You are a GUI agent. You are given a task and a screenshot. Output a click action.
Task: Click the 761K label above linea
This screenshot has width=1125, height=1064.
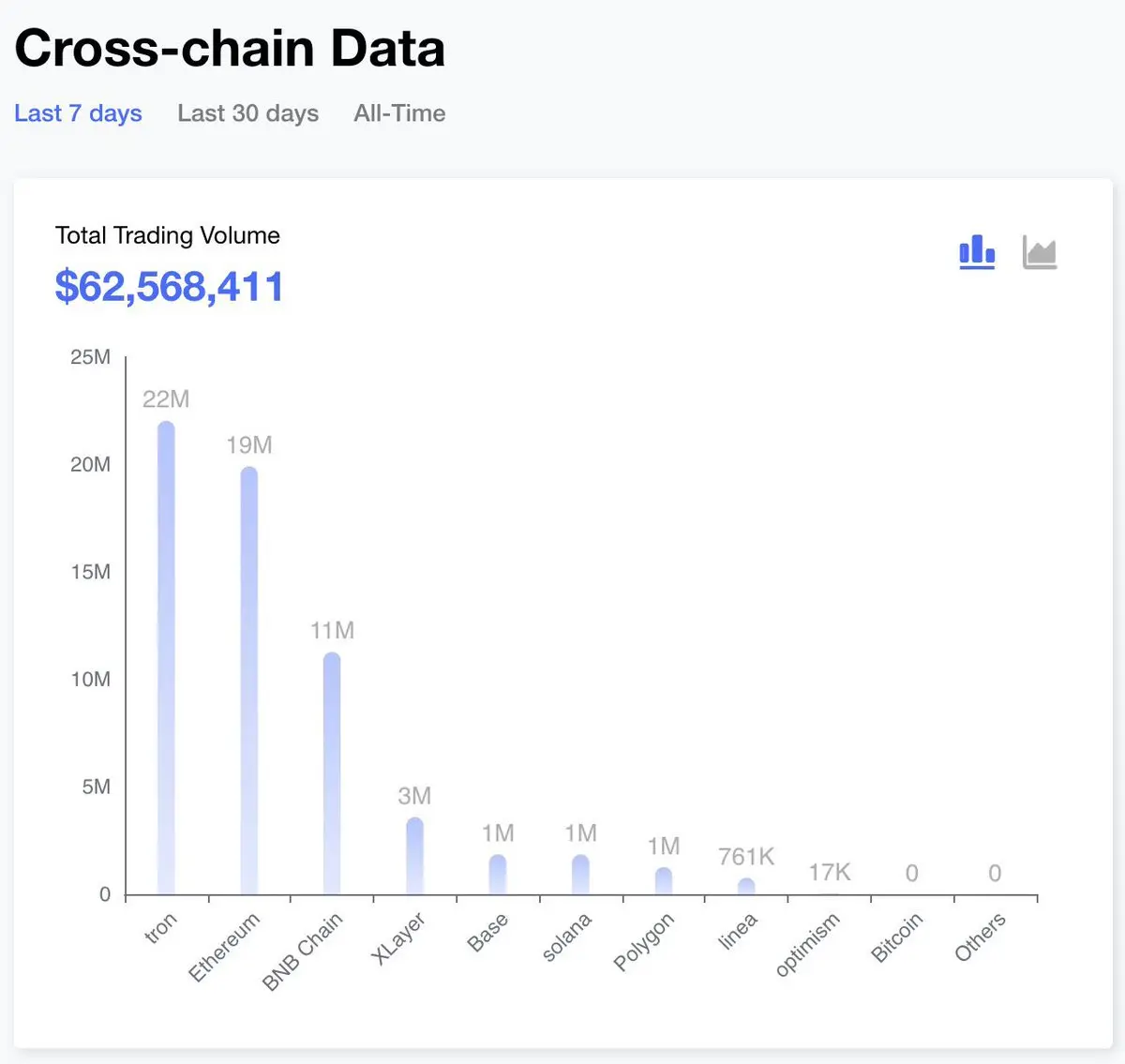click(x=746, y=857)
